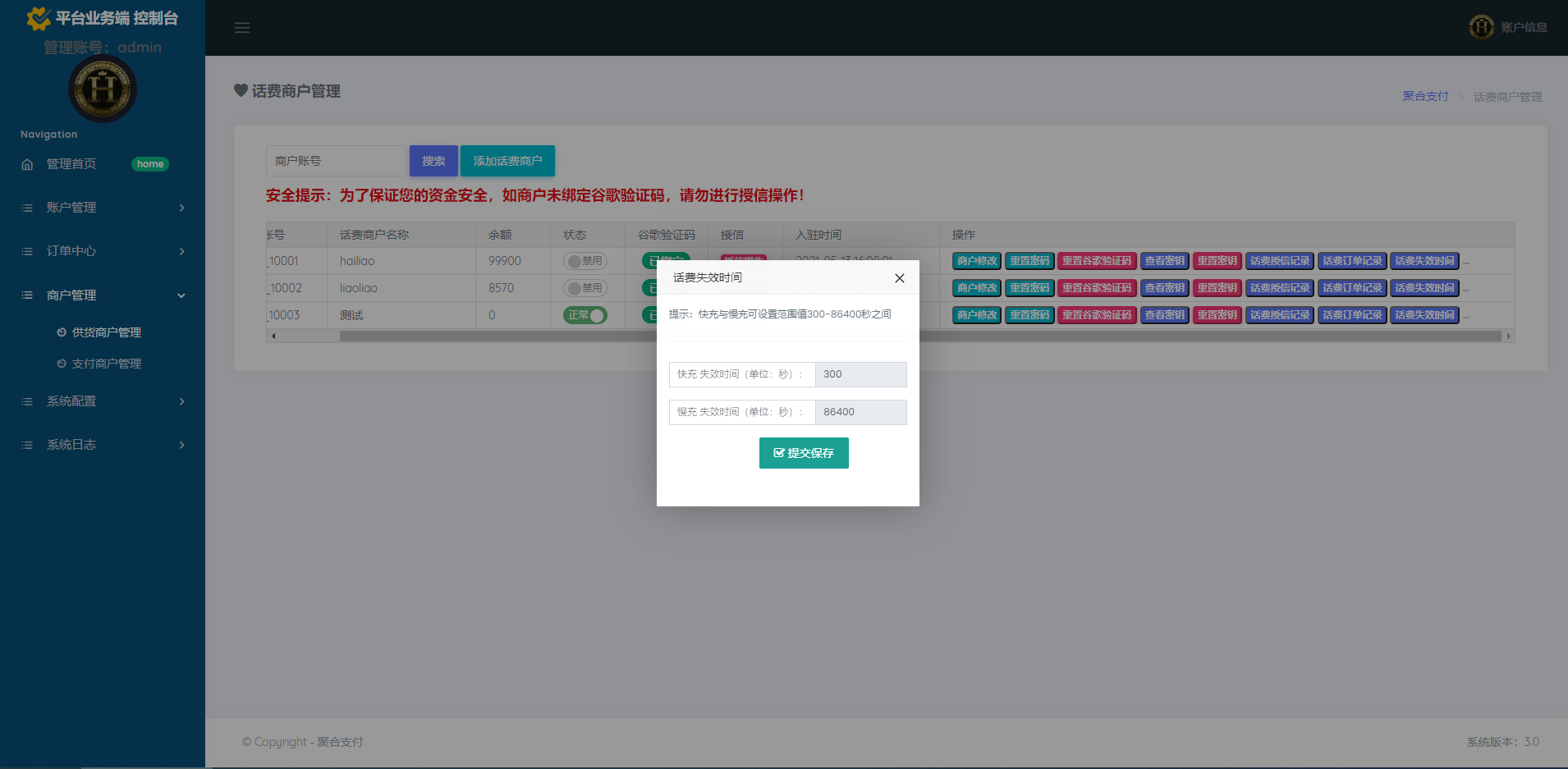Click the platform logo icon top left
This screenshot has height=769, width=1568.
tap(39, 17)
